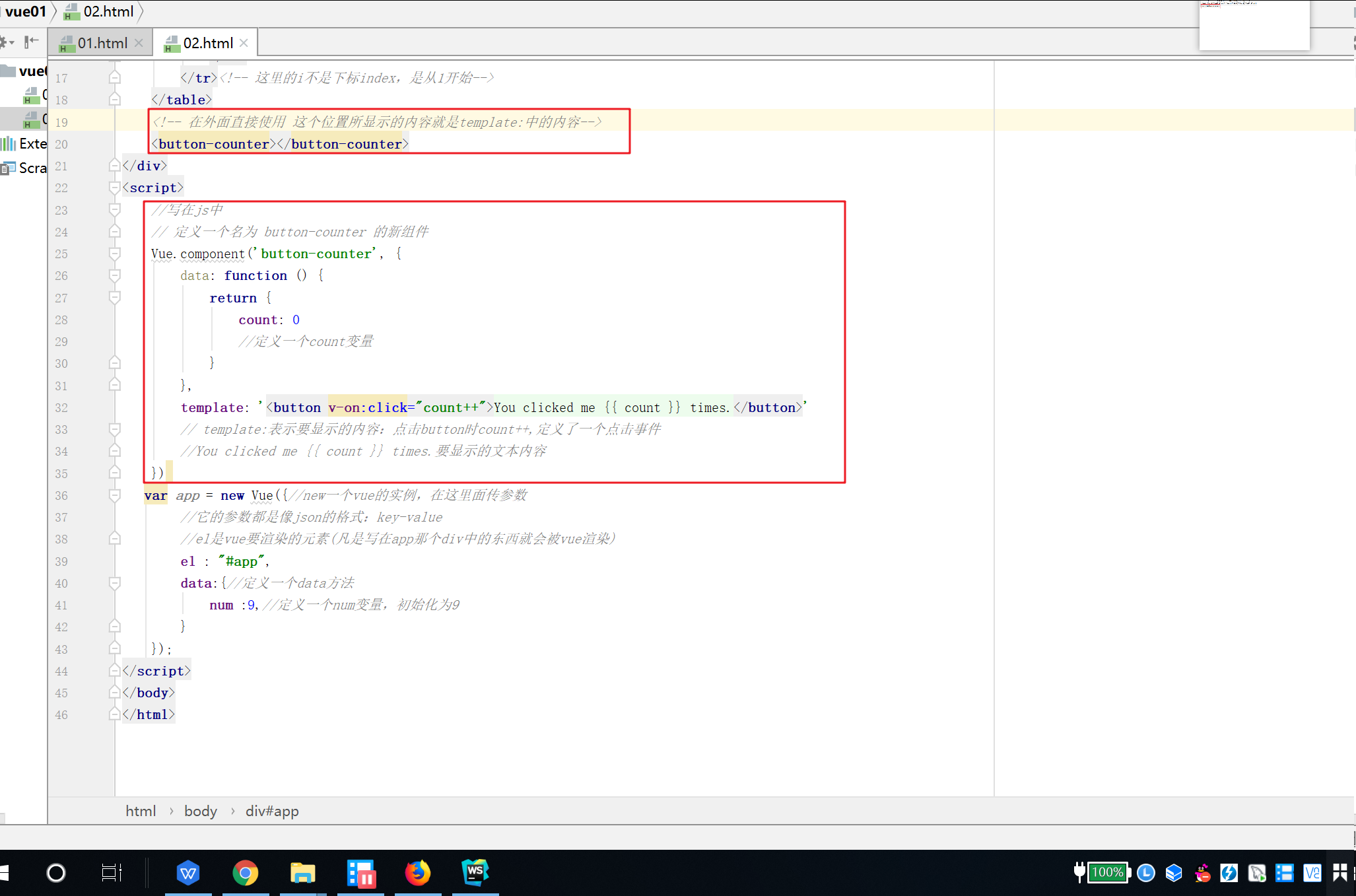
Task: Open Windows Task View on the taskbar
Action: (x=112, y=873)
